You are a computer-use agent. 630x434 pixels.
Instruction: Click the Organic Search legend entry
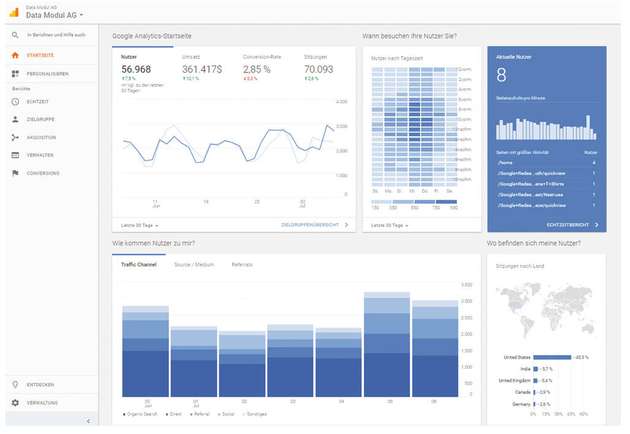tap(140, 414)
